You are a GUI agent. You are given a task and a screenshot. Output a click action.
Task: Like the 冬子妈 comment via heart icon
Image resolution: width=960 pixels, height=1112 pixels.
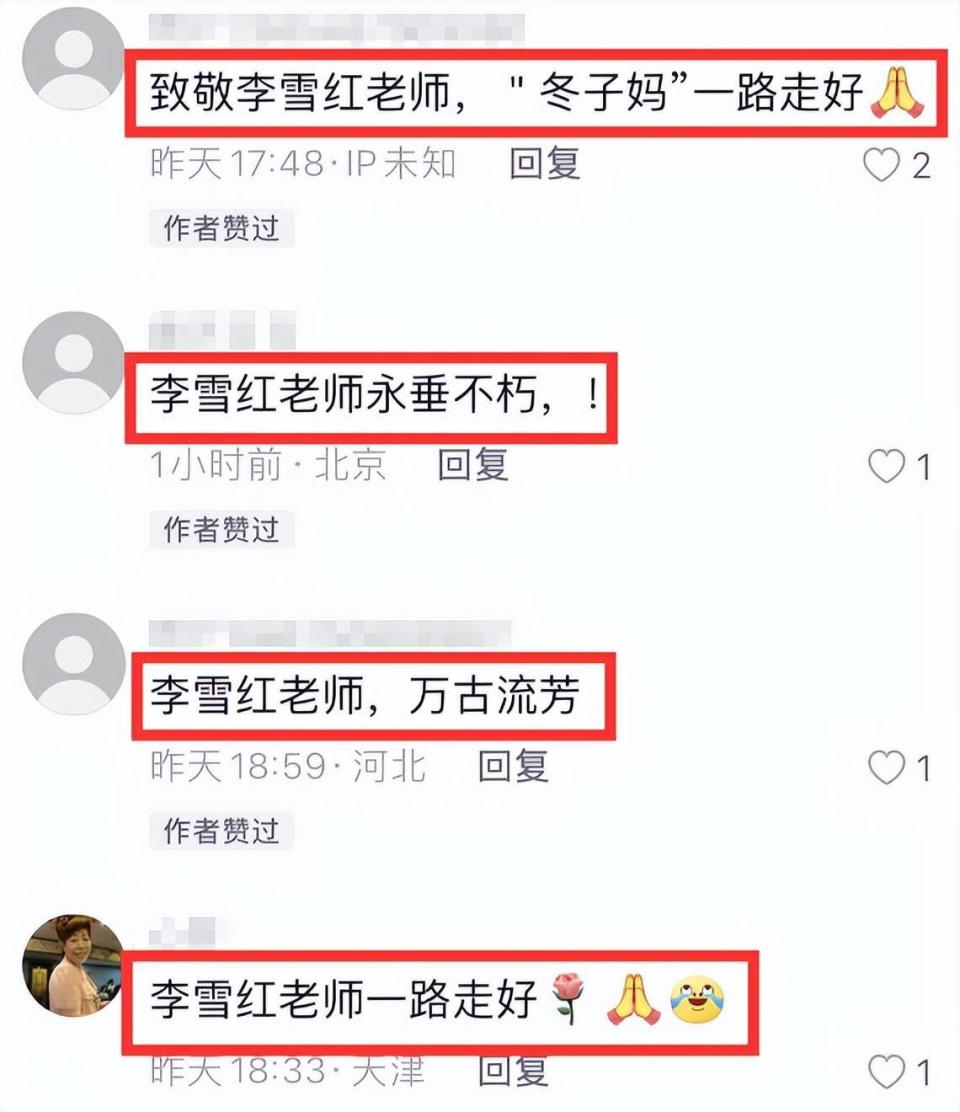click(x=881, y=165)
